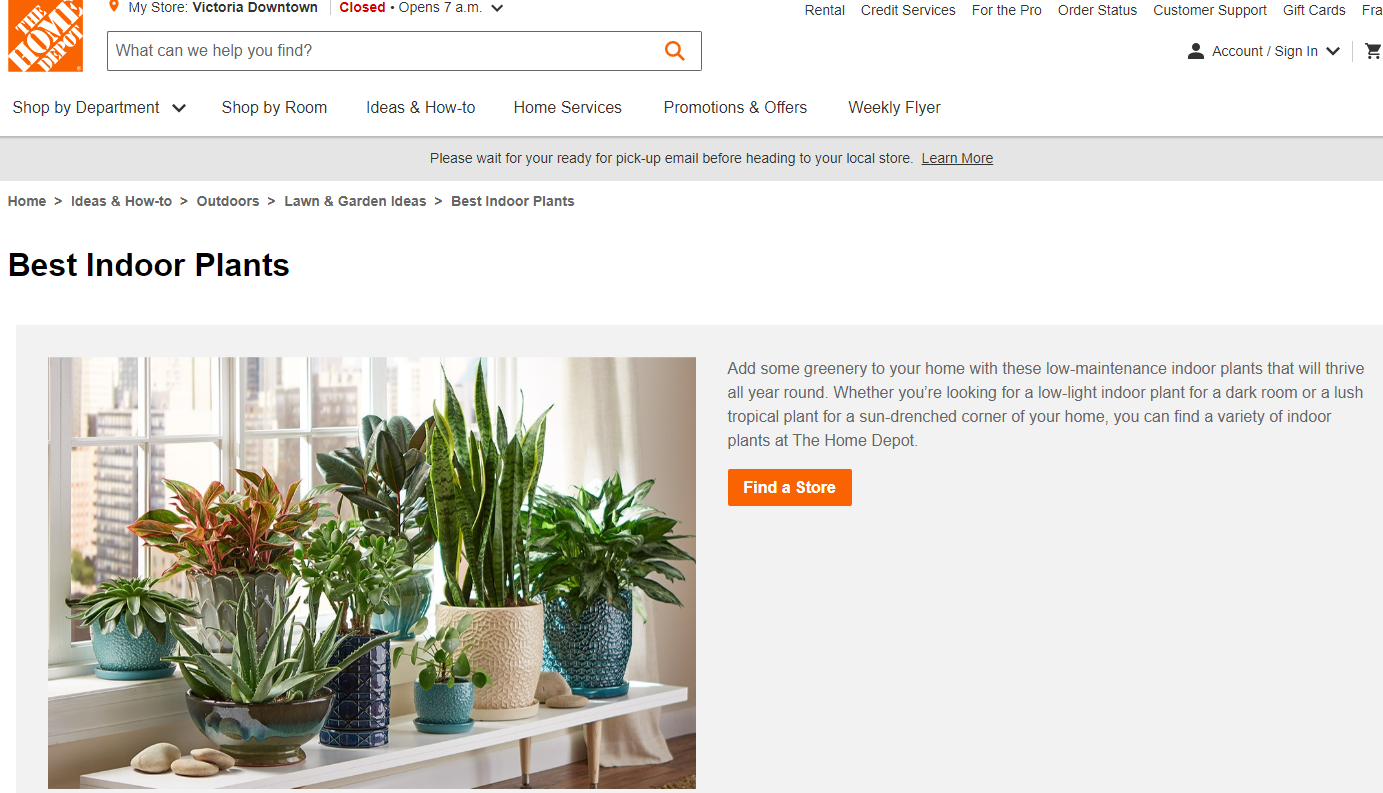Follow the Learn More link
The image size is (1383, 793).
[x=957, y=158]
